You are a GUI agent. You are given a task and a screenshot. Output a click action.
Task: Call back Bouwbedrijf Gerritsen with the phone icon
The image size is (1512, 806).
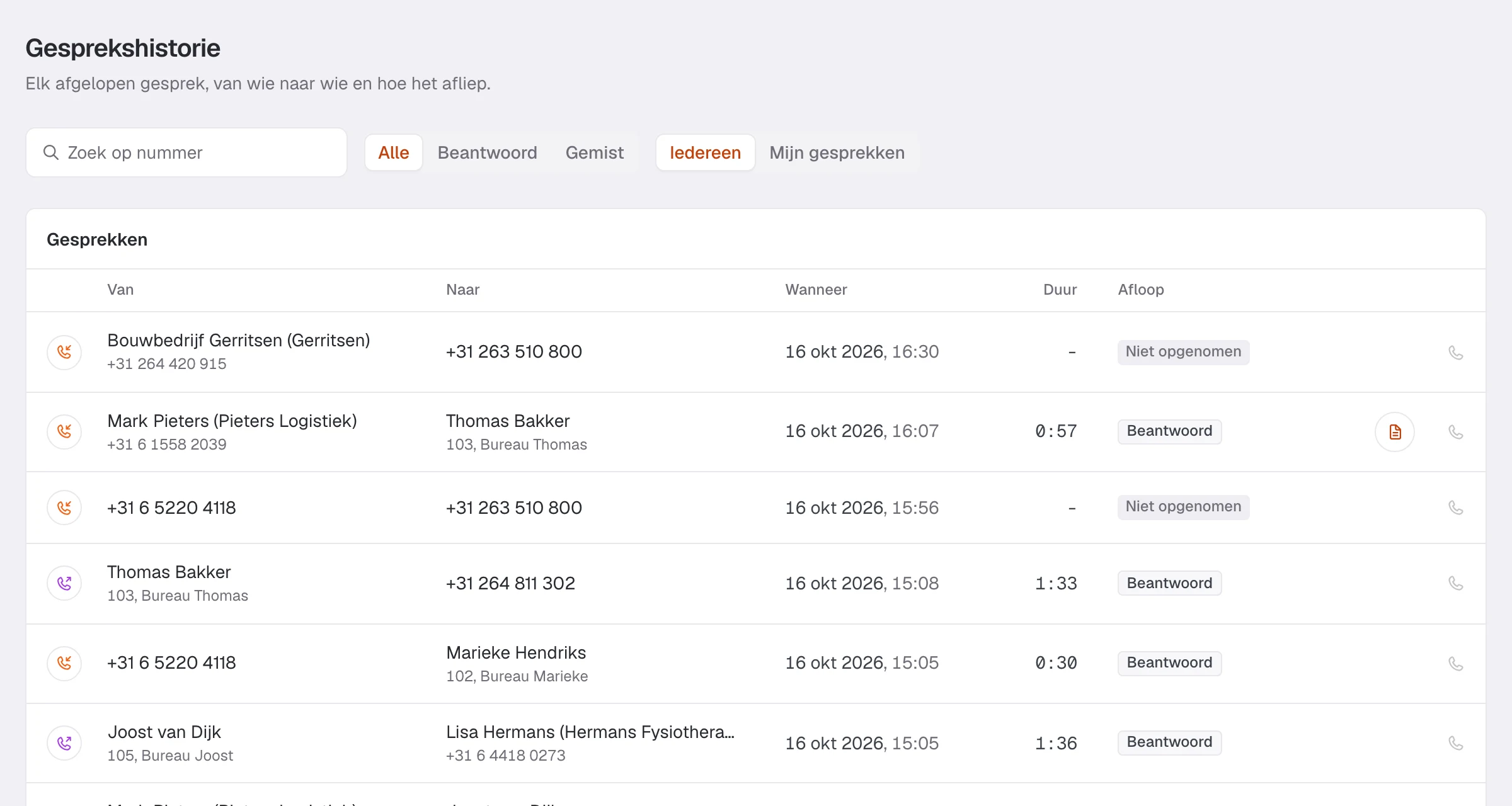[1455, 353]
